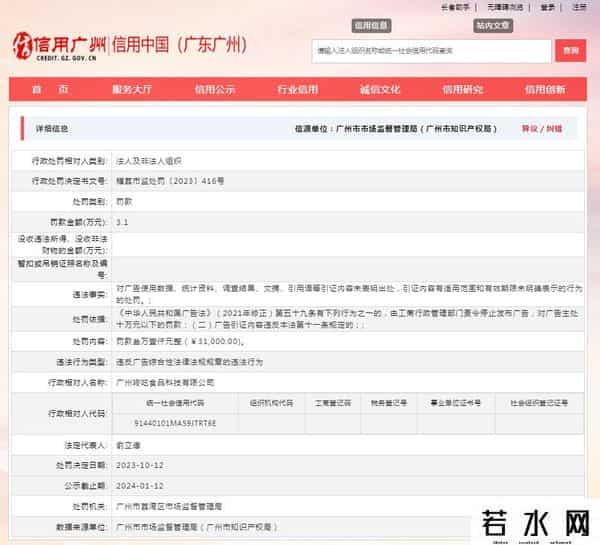This screenshot has width=600, height=545.
Task: Click the 罚款金额(万元) row label
Action: click(x=78, y=222)
